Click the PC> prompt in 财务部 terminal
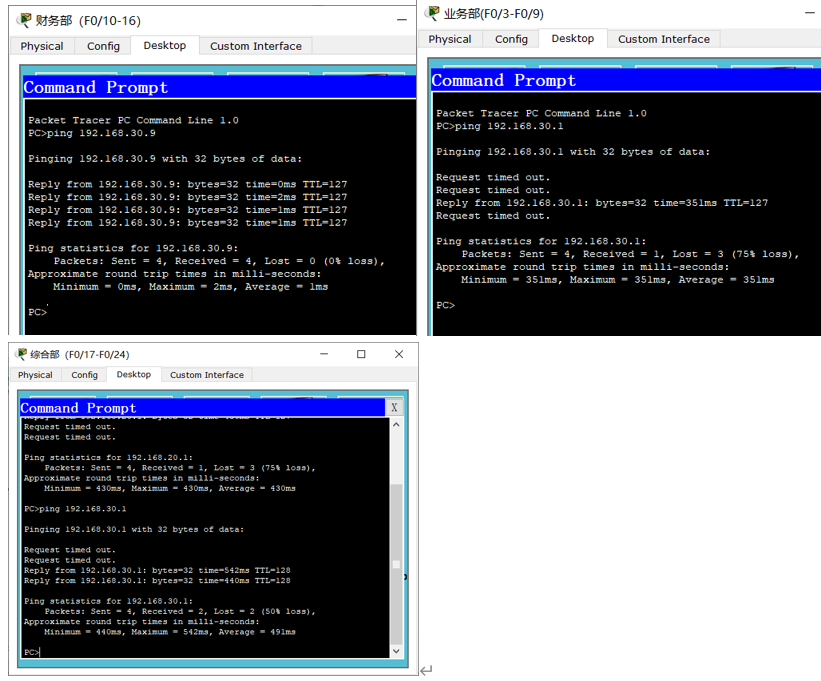Image resolution: width=821 pixels, height=681 pixels. point(38,312)
